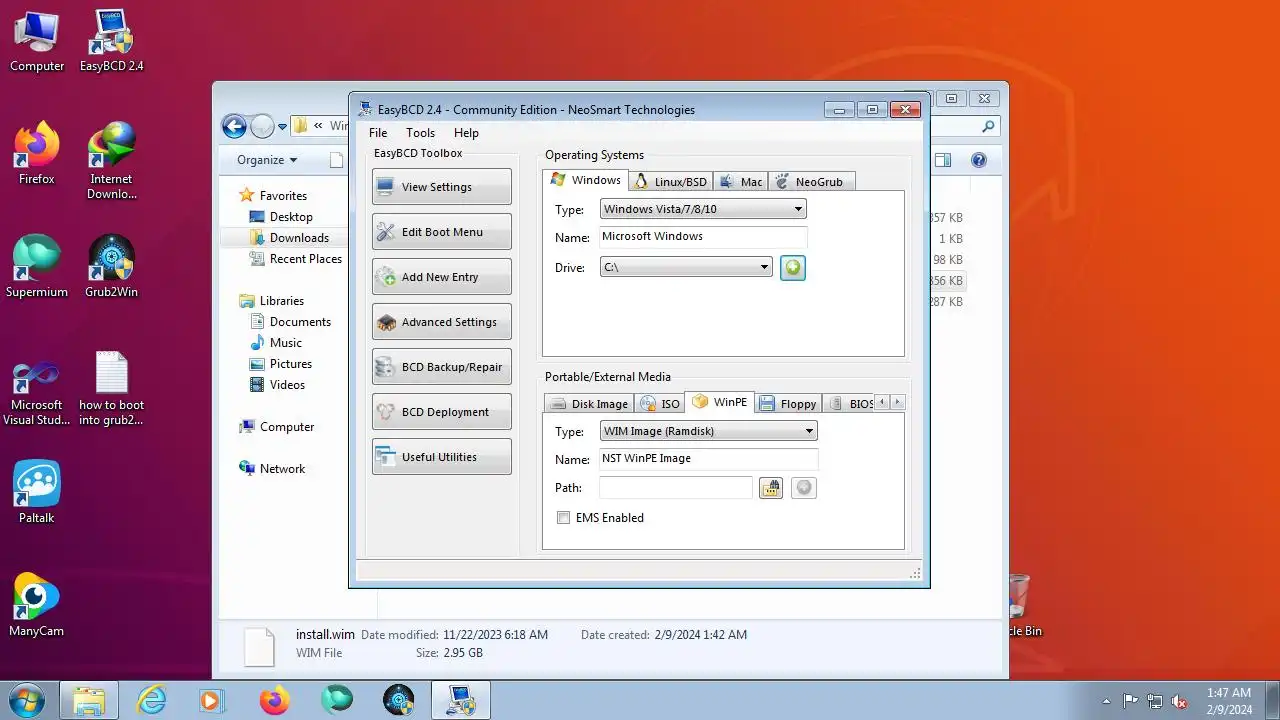Select the Supermium desktop shortcut
Screen dimensions: 1280x720
37,267
